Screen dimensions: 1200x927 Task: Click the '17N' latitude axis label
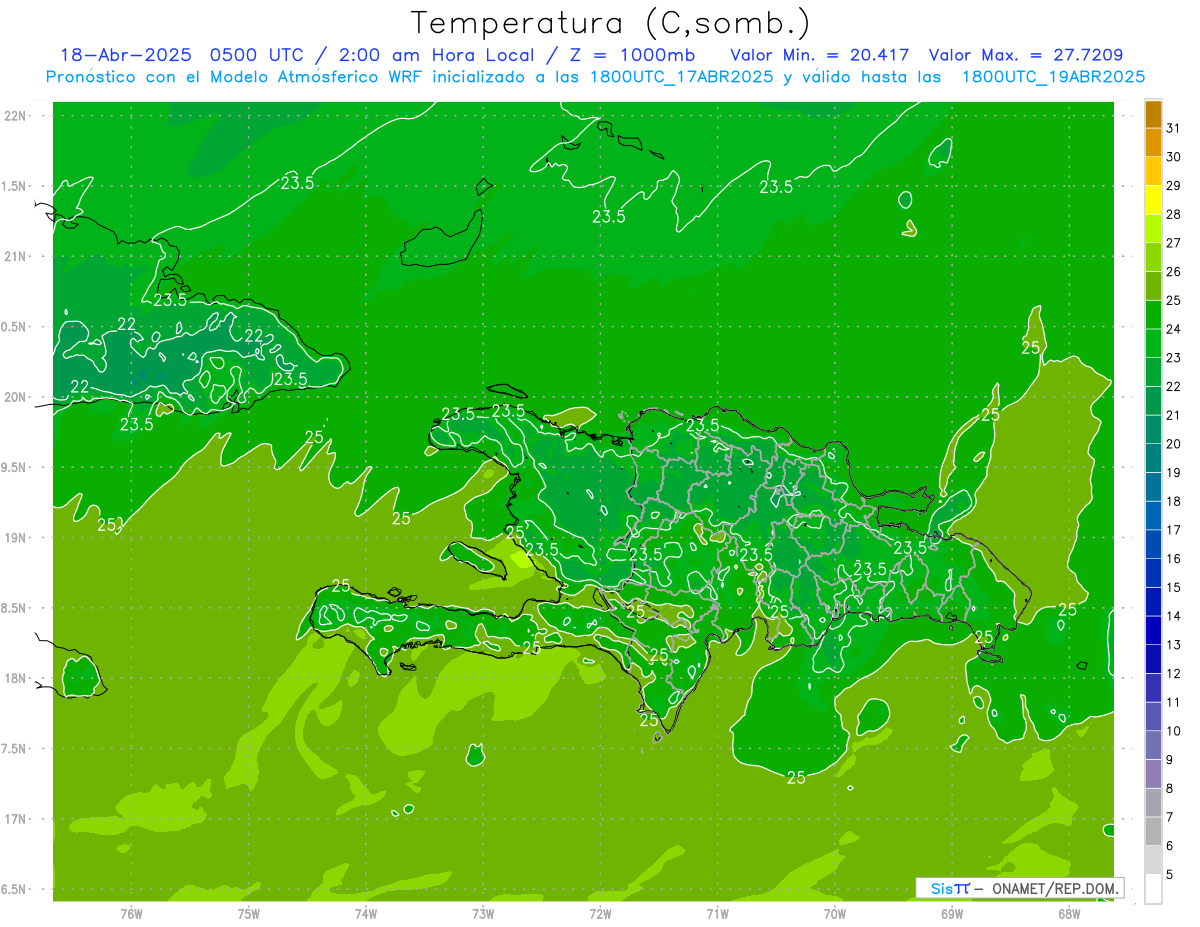coord(16,819)
